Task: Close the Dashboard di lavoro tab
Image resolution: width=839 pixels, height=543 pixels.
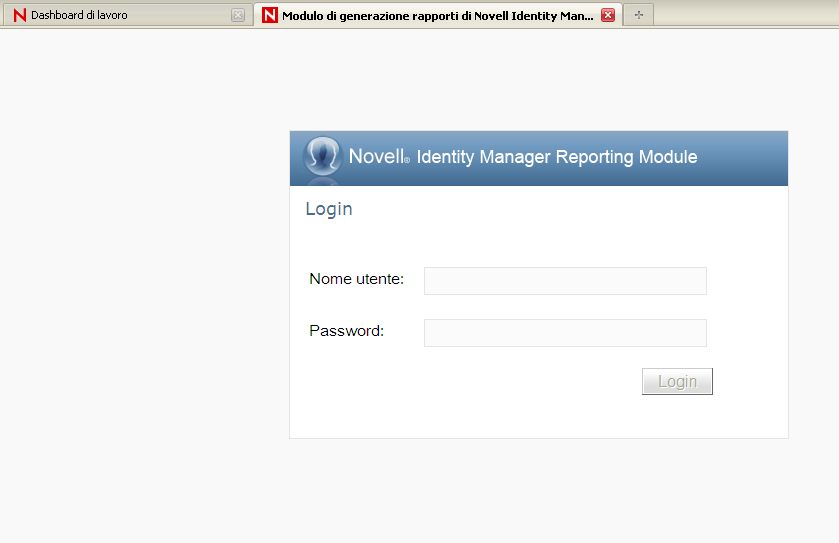Action: (238, 15)
